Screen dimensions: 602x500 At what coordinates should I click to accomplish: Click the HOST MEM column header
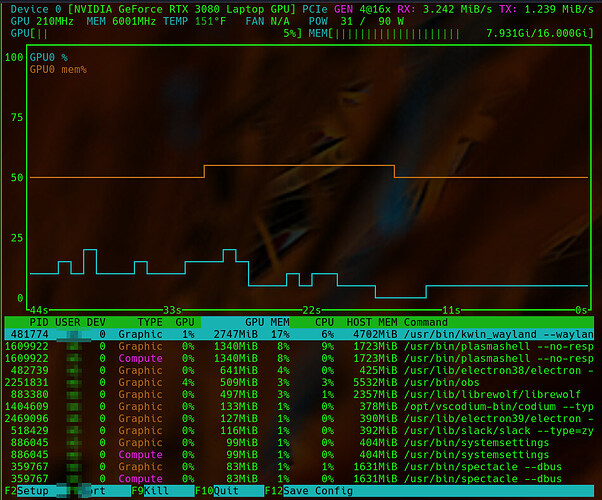[x=372, y=323]
